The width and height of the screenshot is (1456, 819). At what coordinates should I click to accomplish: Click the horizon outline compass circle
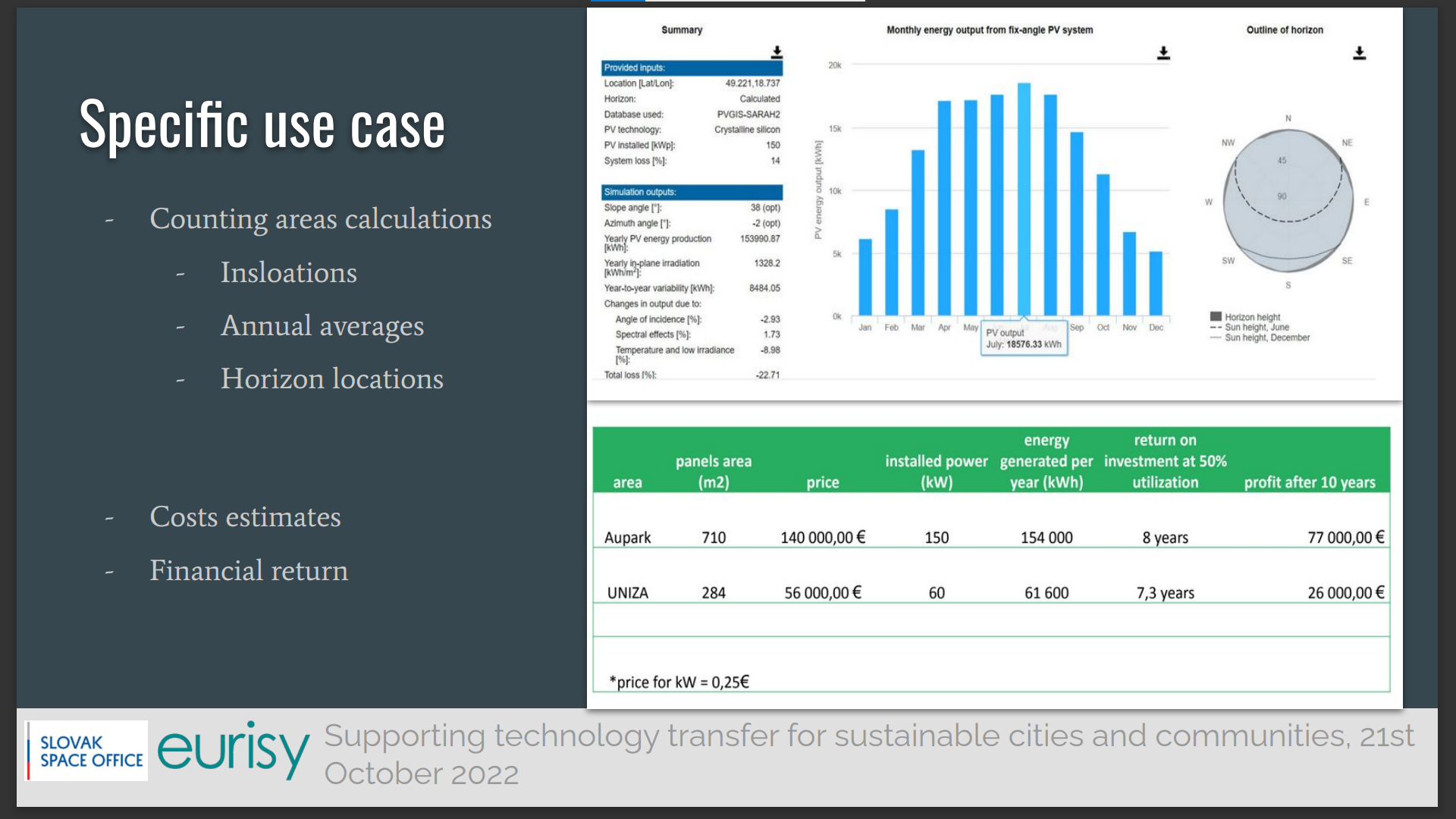point(1288,201)
